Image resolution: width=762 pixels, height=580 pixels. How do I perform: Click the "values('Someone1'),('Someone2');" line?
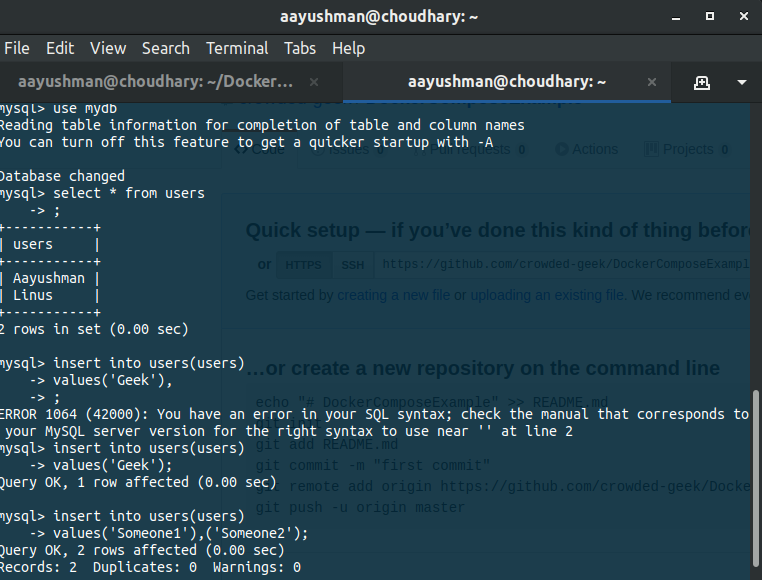click(180, 533)
